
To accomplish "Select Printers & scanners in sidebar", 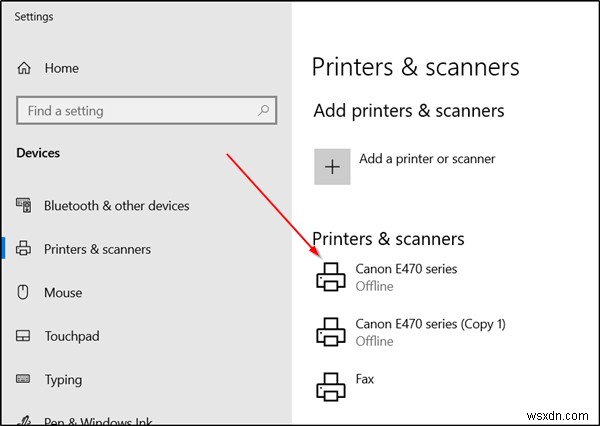I will [98, 249].
